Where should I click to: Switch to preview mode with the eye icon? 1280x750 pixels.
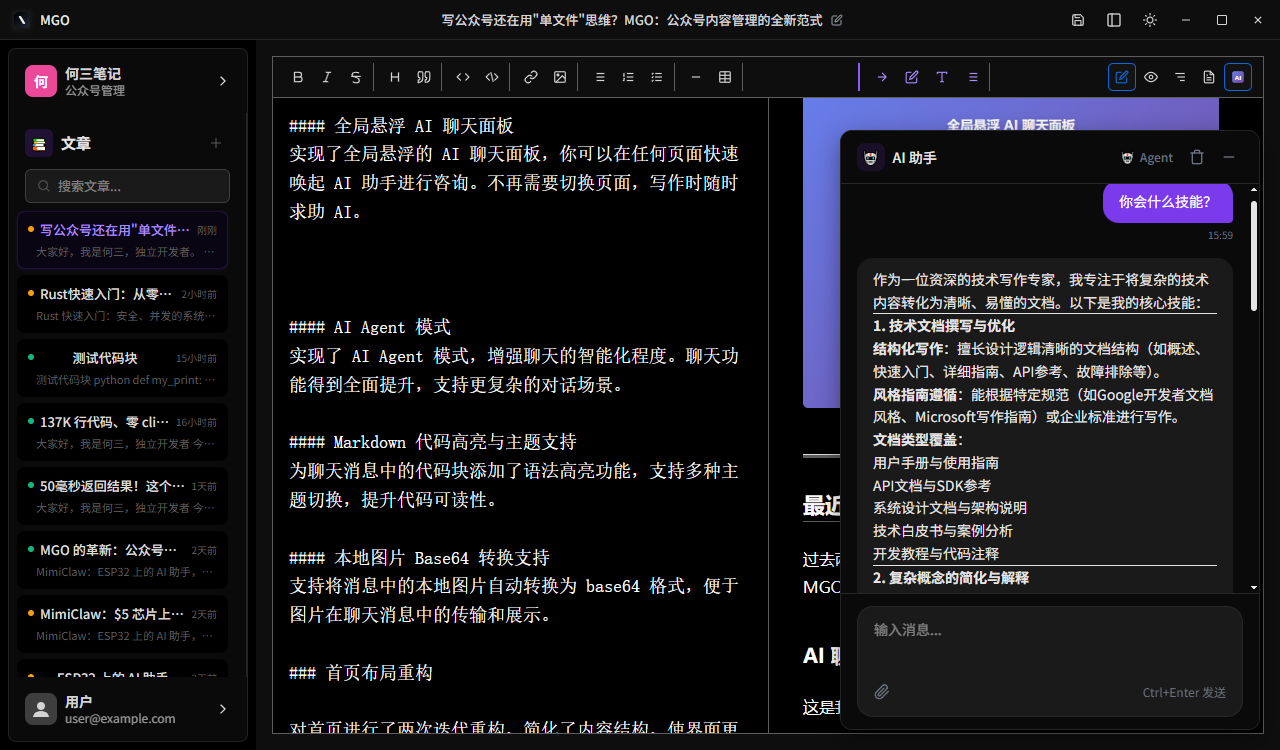[1152, 76]
